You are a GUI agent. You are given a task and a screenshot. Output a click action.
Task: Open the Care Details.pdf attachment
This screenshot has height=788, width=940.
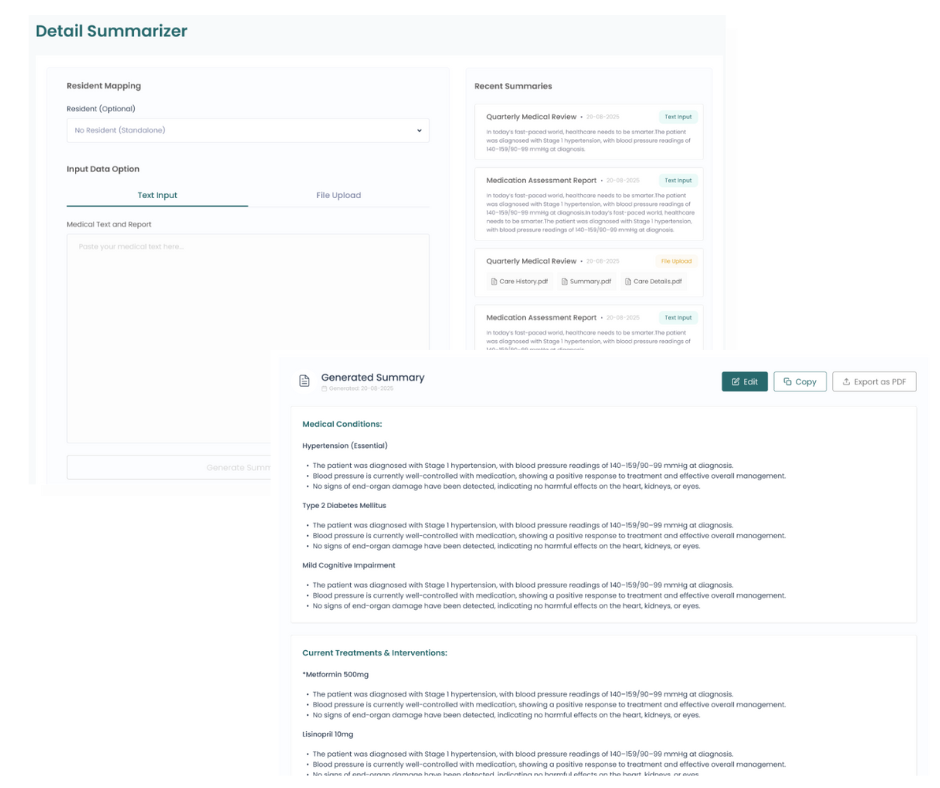[x=653, y=282]
